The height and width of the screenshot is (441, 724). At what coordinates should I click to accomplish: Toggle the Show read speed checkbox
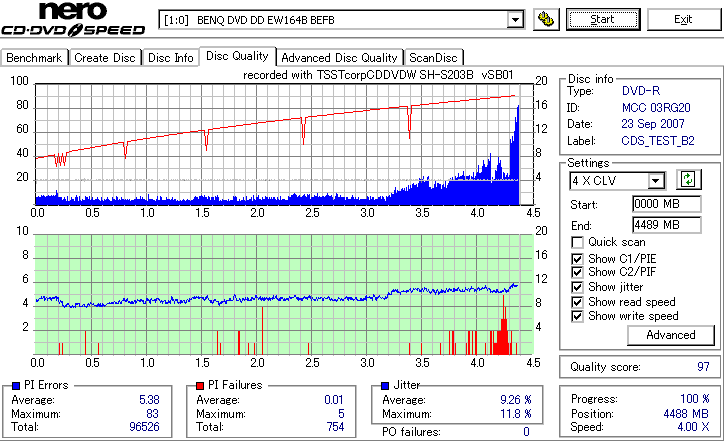pyautogui.click(x=577, y=302)
